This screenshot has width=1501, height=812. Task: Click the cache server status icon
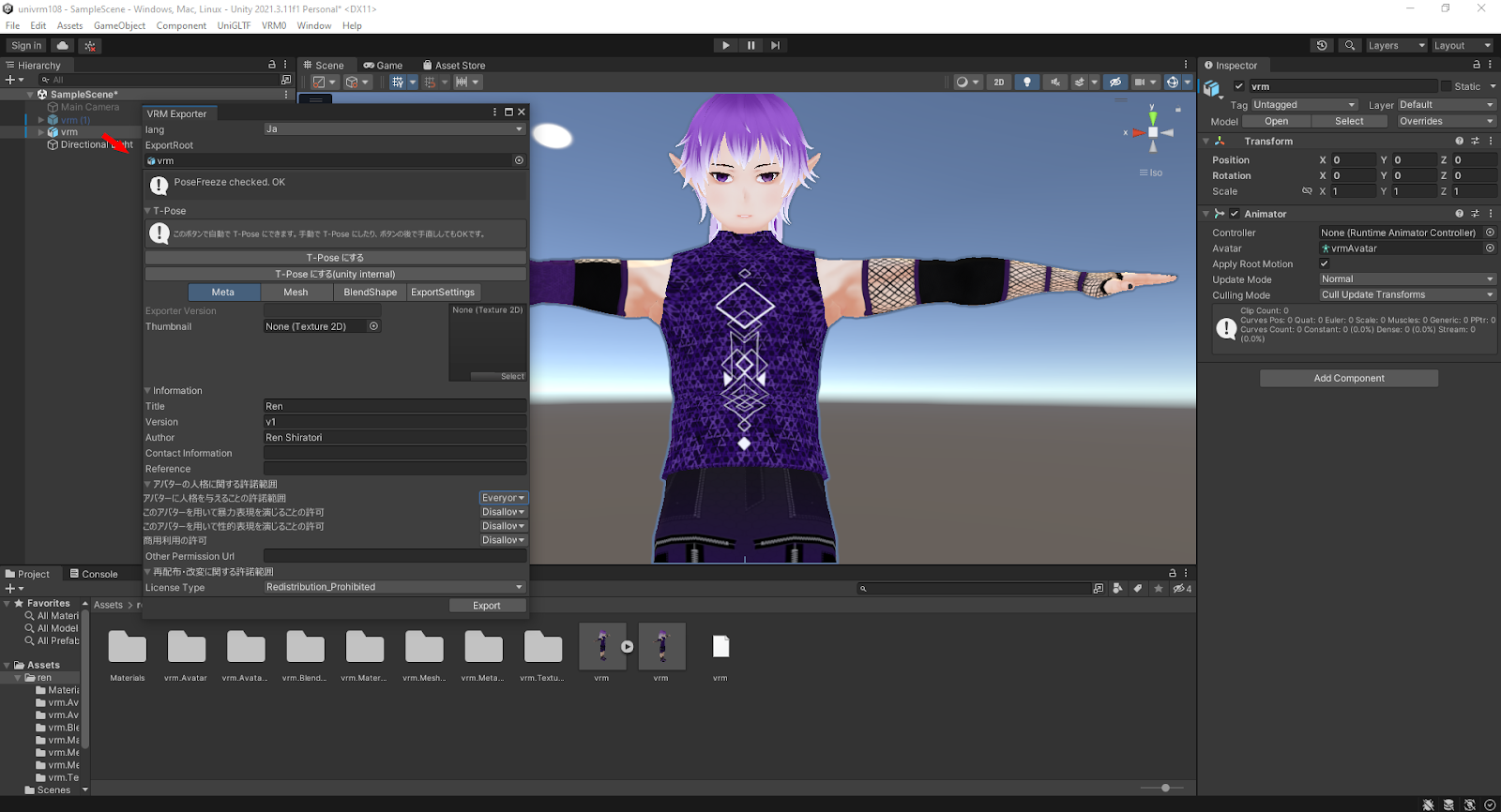point(1448,804)
